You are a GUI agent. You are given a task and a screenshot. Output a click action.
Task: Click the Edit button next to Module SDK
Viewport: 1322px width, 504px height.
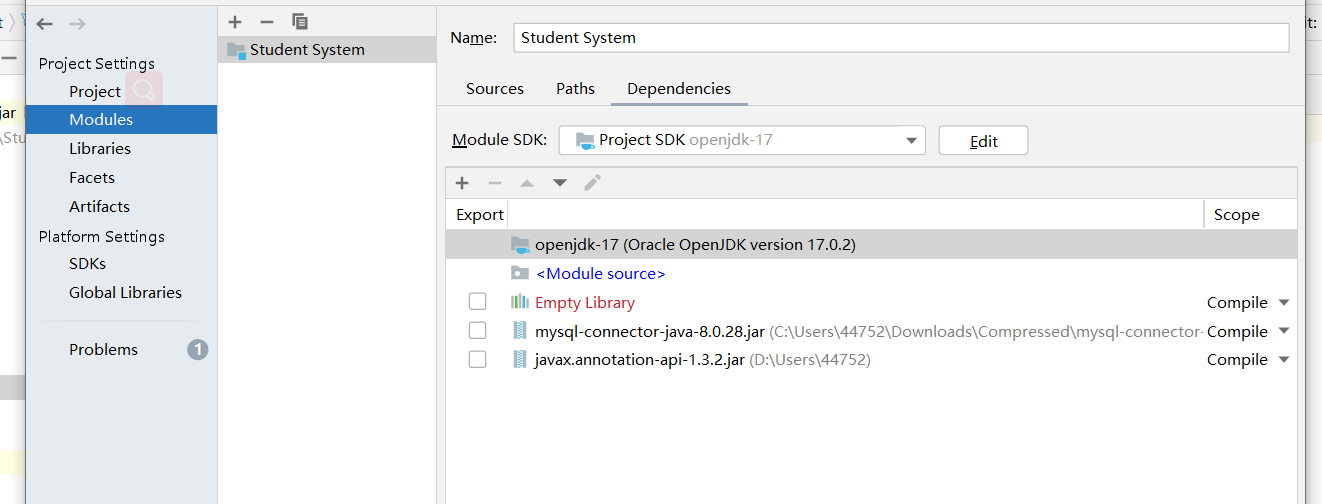(983, 141)
